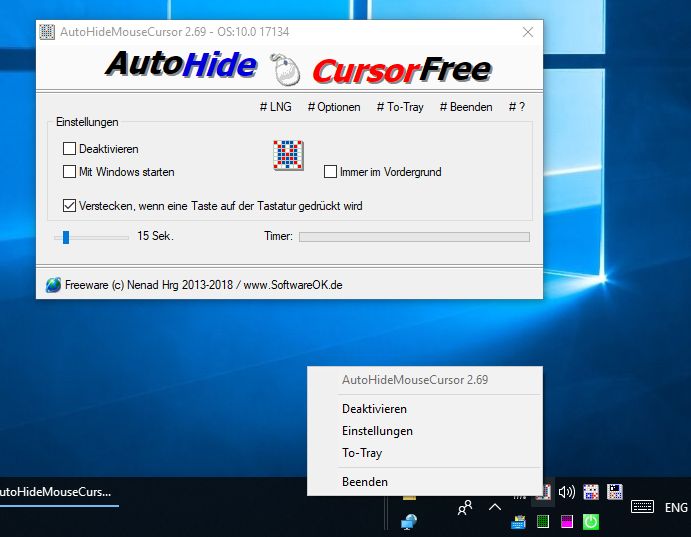The height and width of the screenshot is (537, 691).
Task: Tick the Deaktivieren checkbox
Action: [x=69, y=149]
